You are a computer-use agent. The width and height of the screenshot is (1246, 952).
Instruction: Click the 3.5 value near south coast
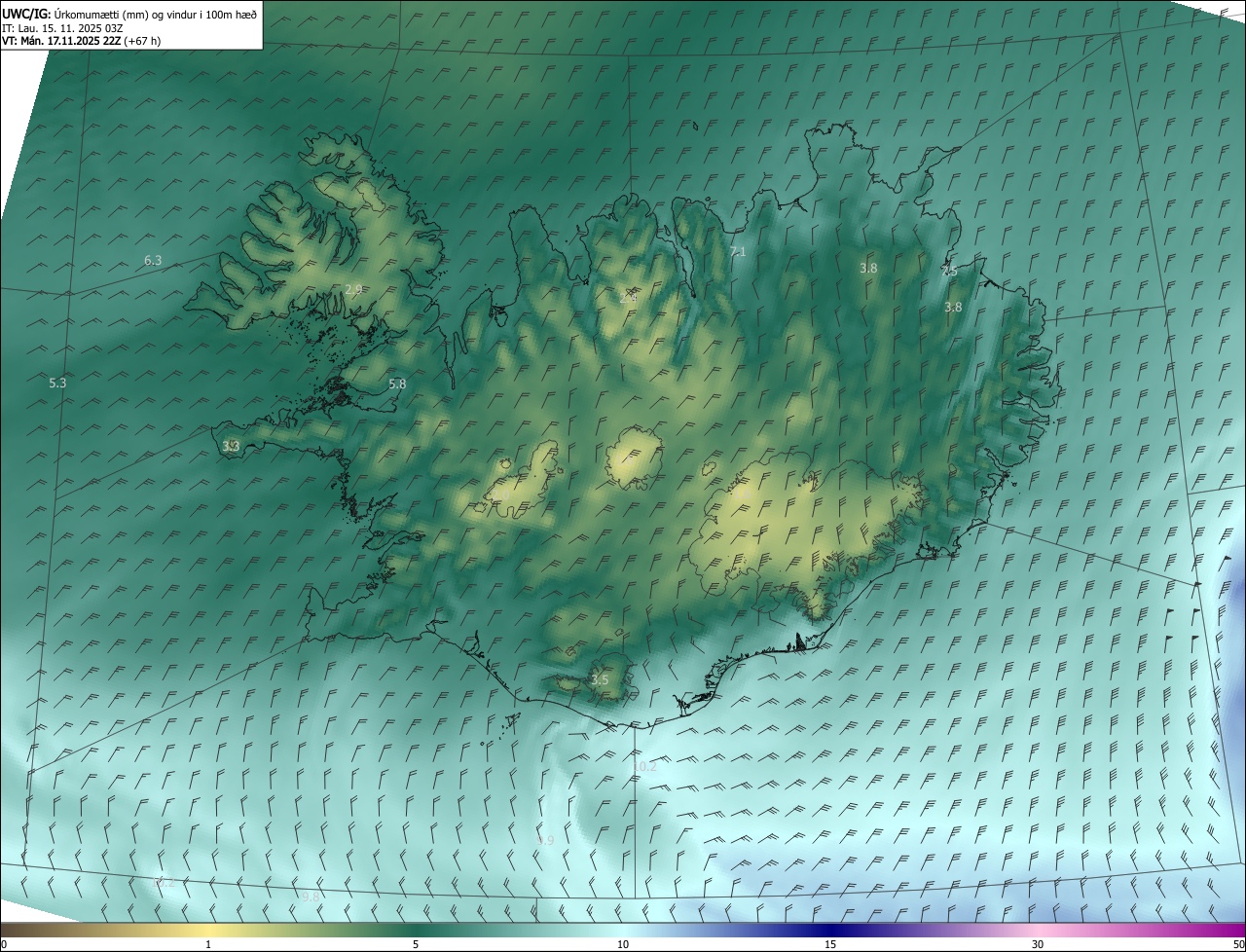point(600,679)
